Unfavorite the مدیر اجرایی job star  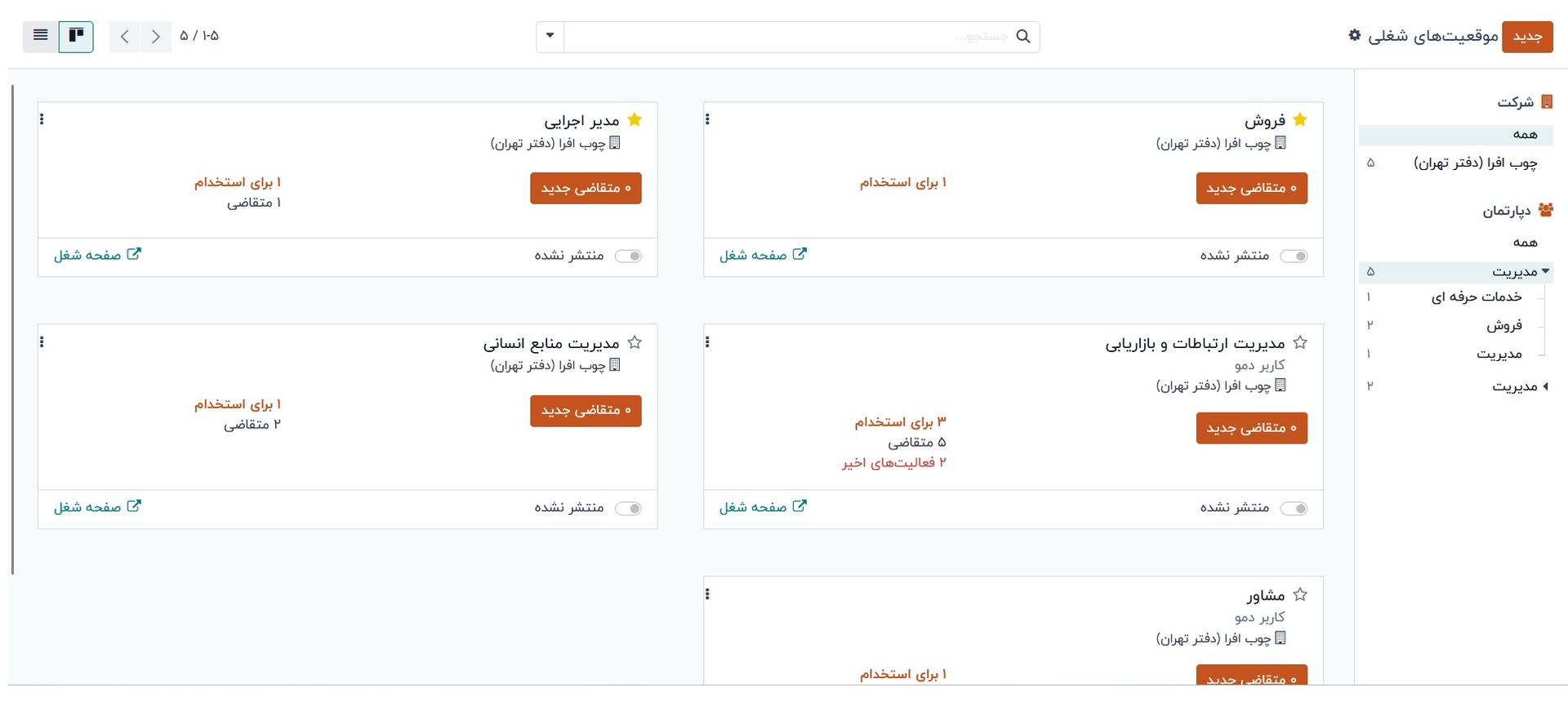(635, 120)
